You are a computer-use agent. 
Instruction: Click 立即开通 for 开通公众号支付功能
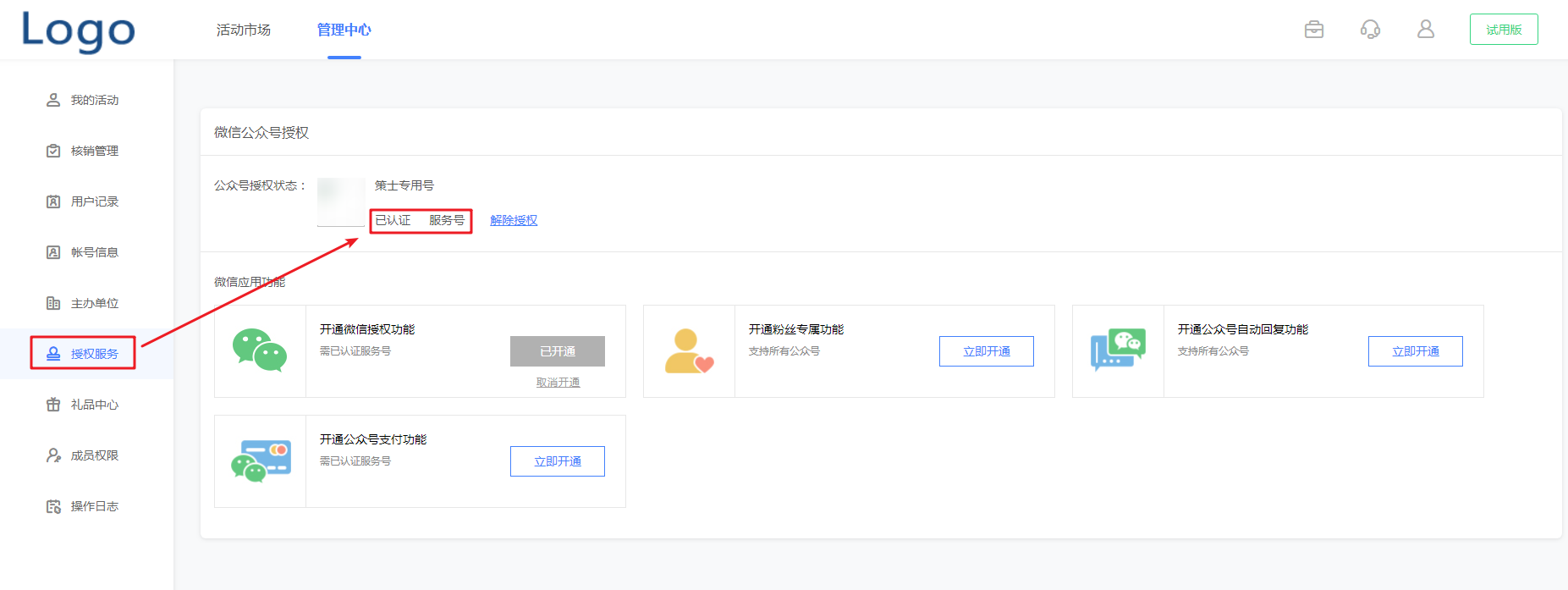pos(558,461)
